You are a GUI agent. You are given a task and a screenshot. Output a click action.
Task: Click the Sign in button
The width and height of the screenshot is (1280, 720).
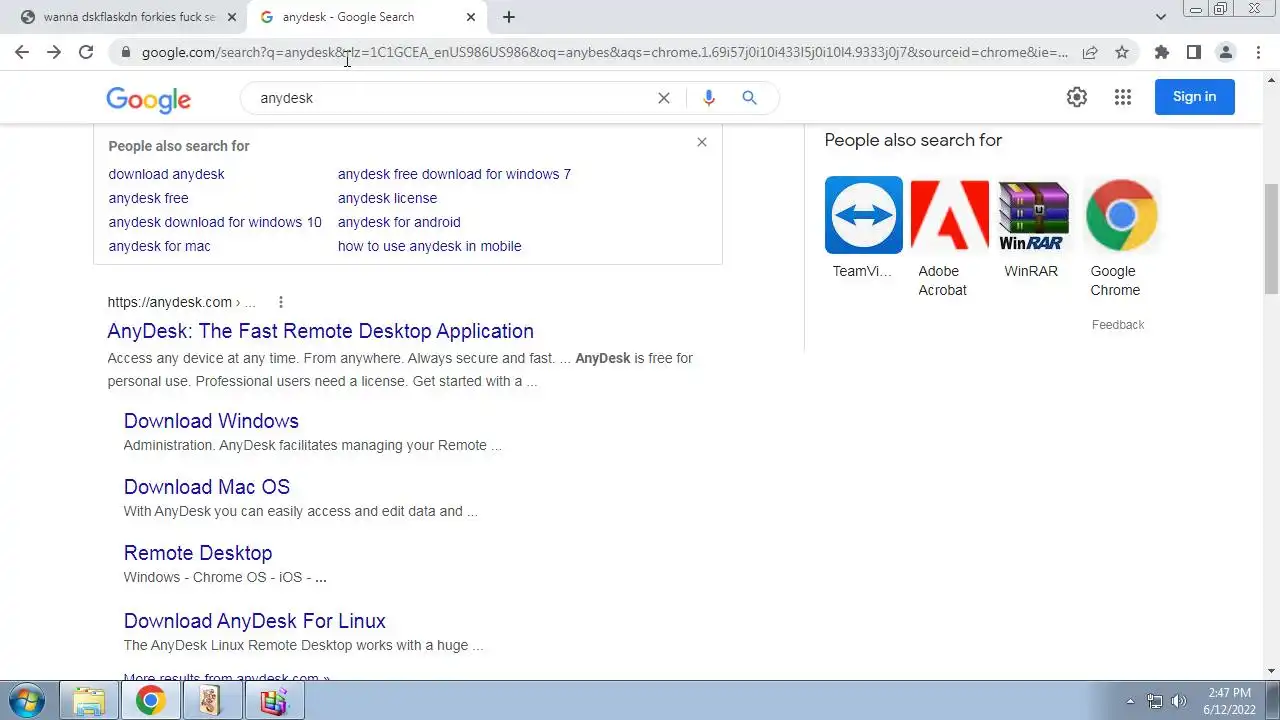[1195, 97]
